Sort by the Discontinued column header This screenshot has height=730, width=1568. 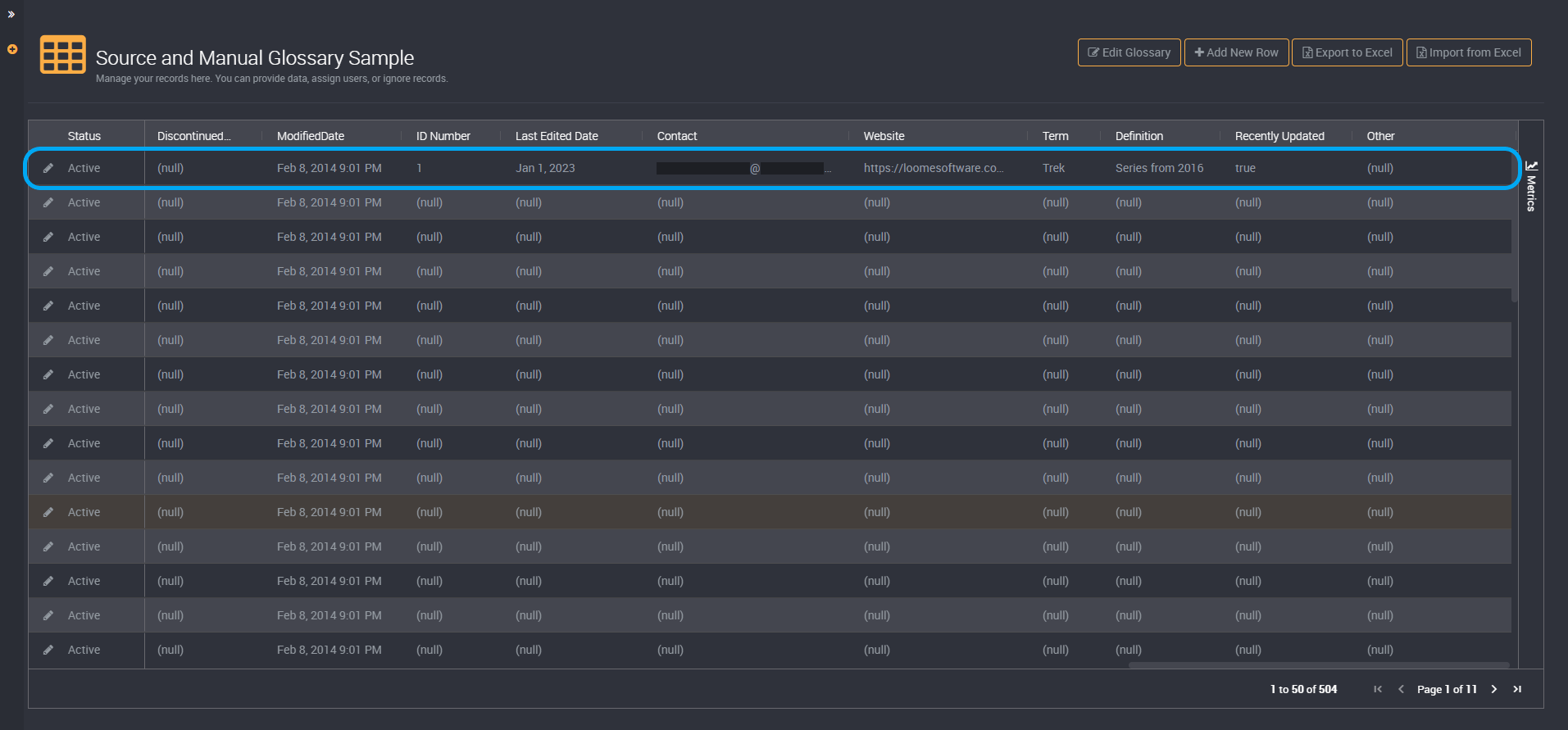(x=194, y=136)
